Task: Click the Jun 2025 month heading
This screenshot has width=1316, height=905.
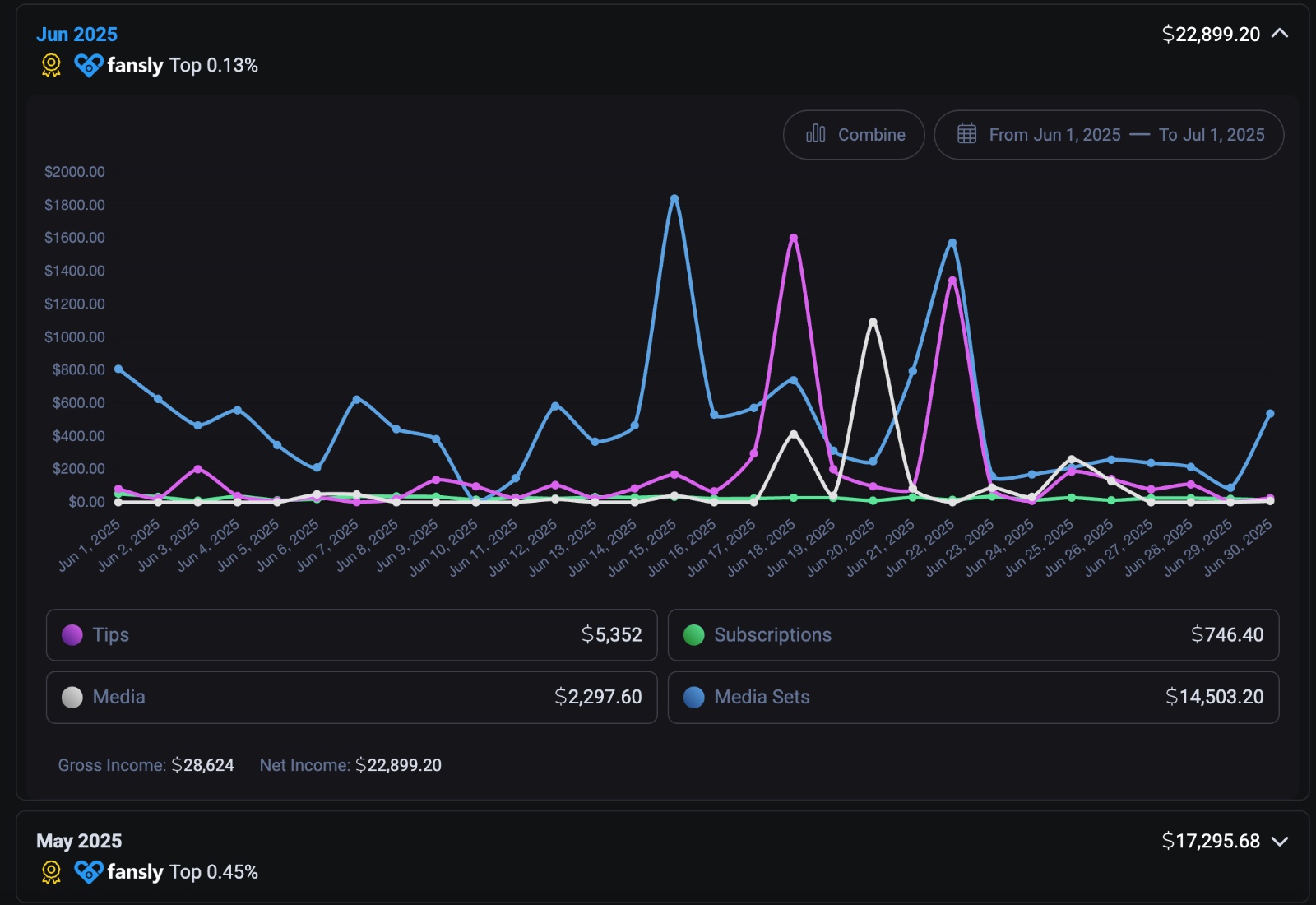Action: [76, 35]
